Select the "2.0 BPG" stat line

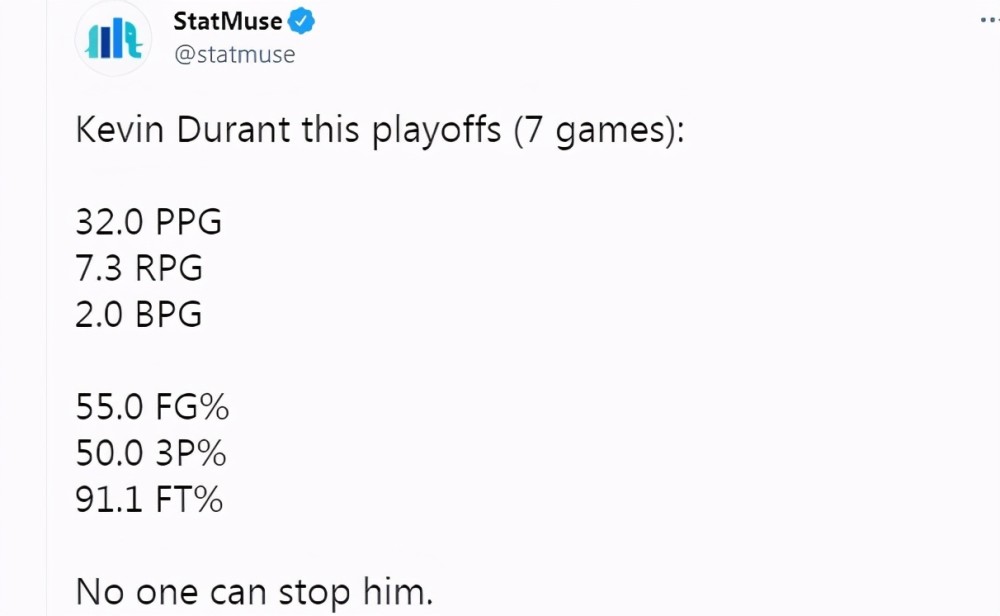coord(139,314)
